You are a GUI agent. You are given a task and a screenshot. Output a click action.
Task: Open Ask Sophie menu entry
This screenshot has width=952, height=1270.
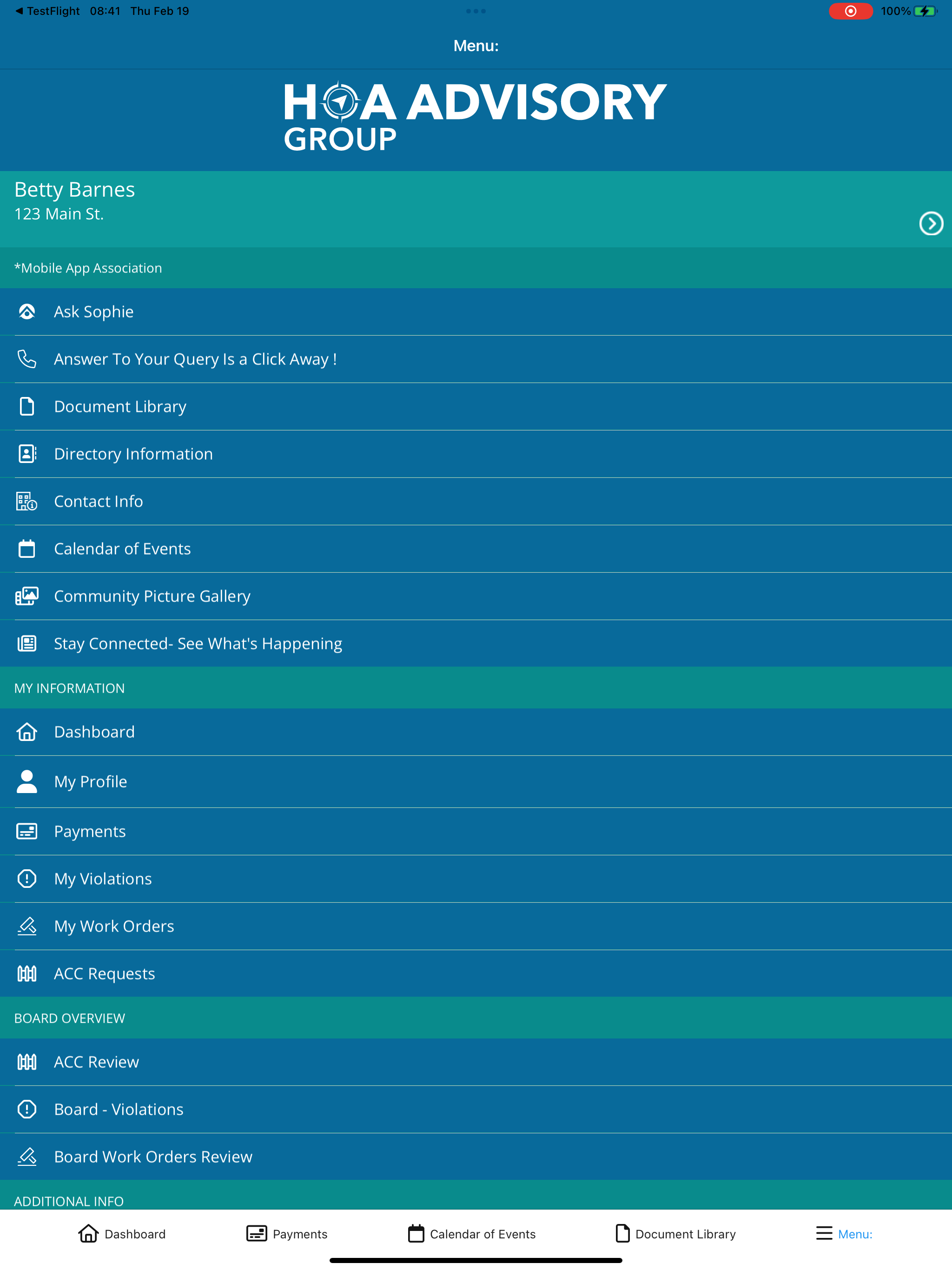tap(476, 312)
